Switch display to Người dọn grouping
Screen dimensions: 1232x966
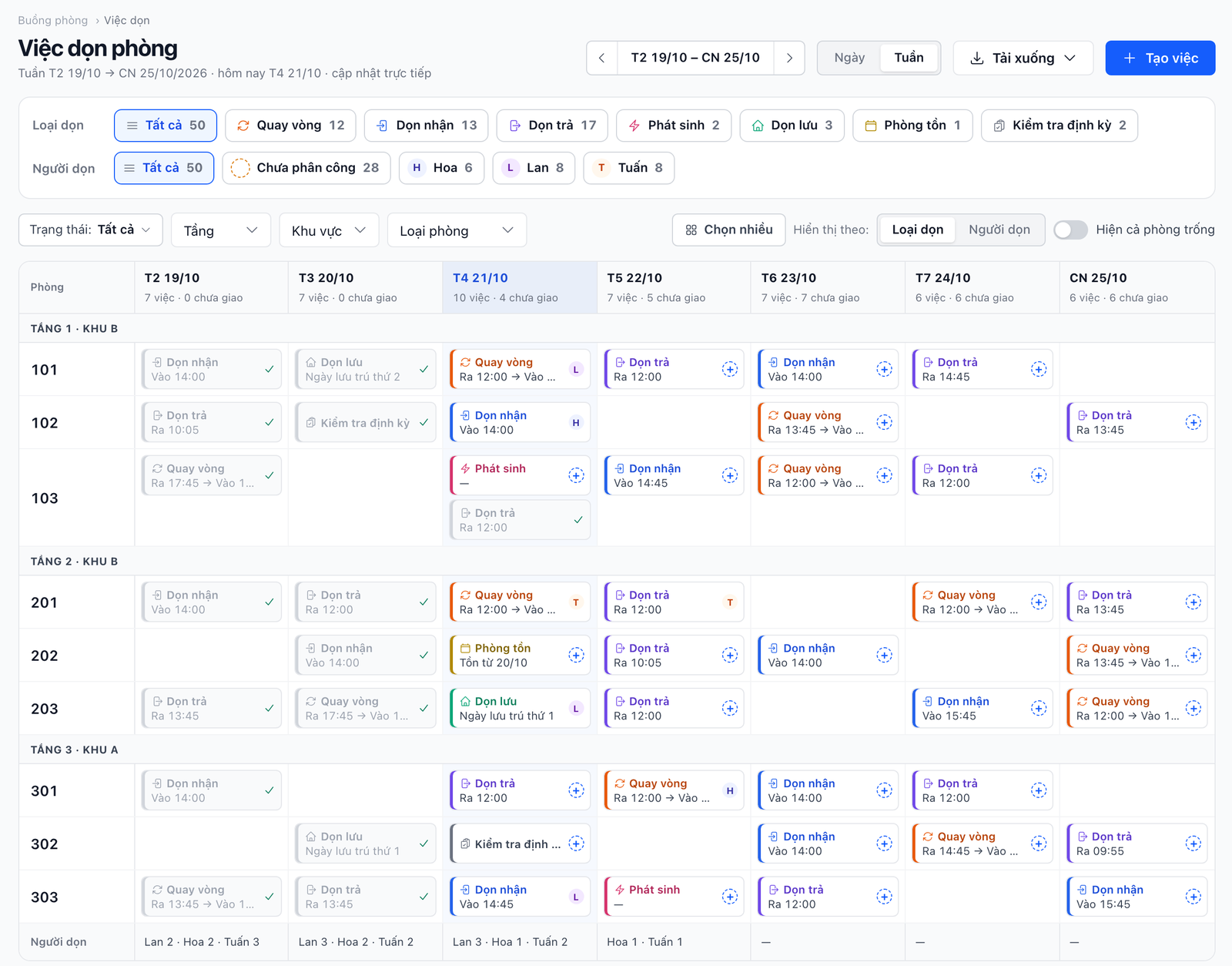click(999, 230)
